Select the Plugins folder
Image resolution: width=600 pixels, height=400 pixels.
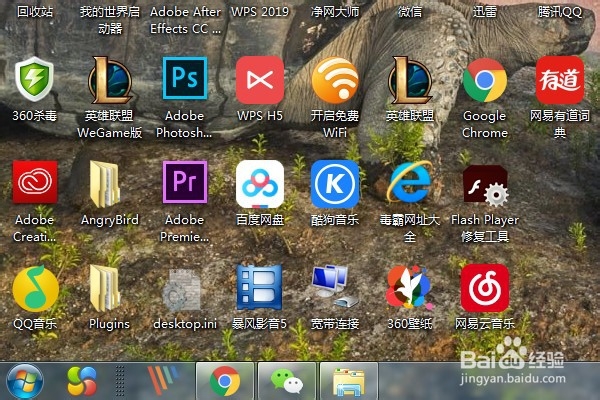pos(105,288)
